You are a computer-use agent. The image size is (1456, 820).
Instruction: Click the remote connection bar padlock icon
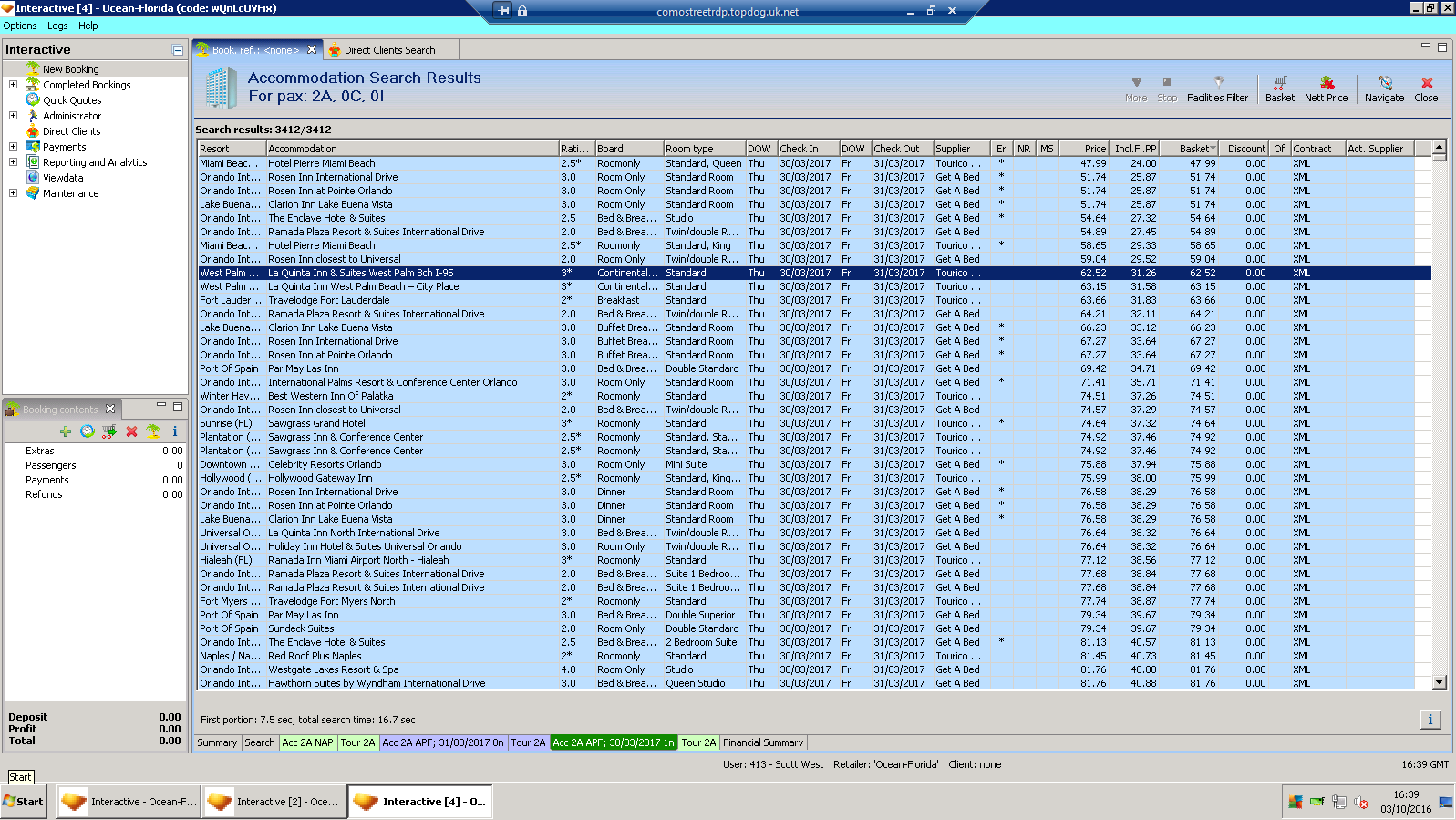(x=522, y=11)
